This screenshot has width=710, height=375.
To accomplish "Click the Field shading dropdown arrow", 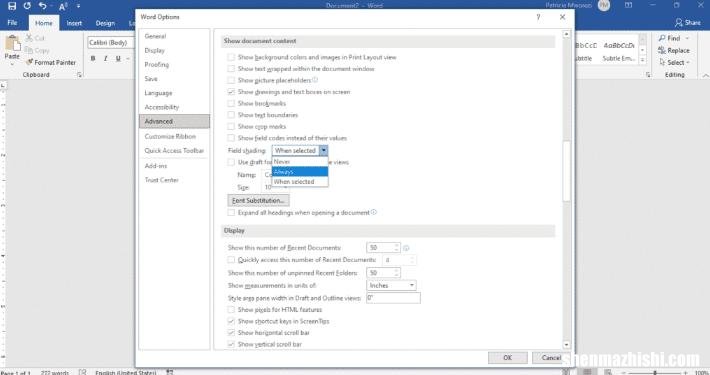I will pyautogui.click(x=323, y=150).
